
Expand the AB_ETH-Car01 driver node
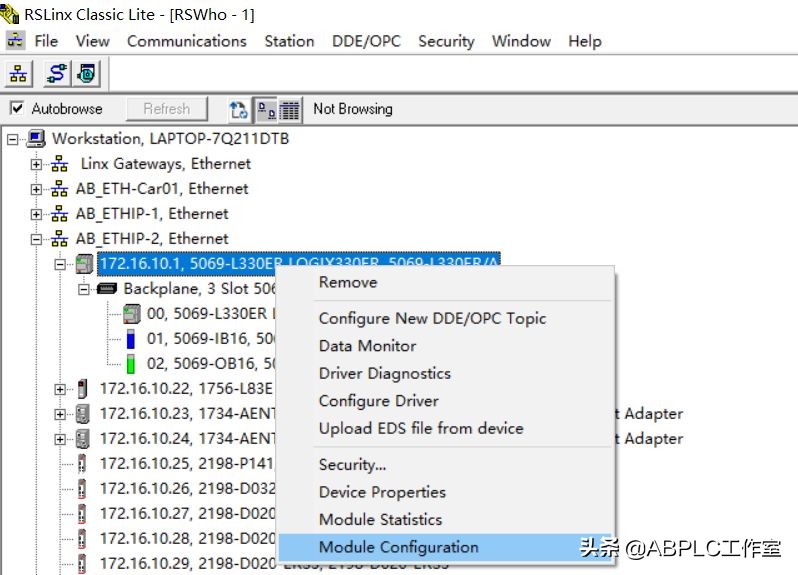[37, 189]
